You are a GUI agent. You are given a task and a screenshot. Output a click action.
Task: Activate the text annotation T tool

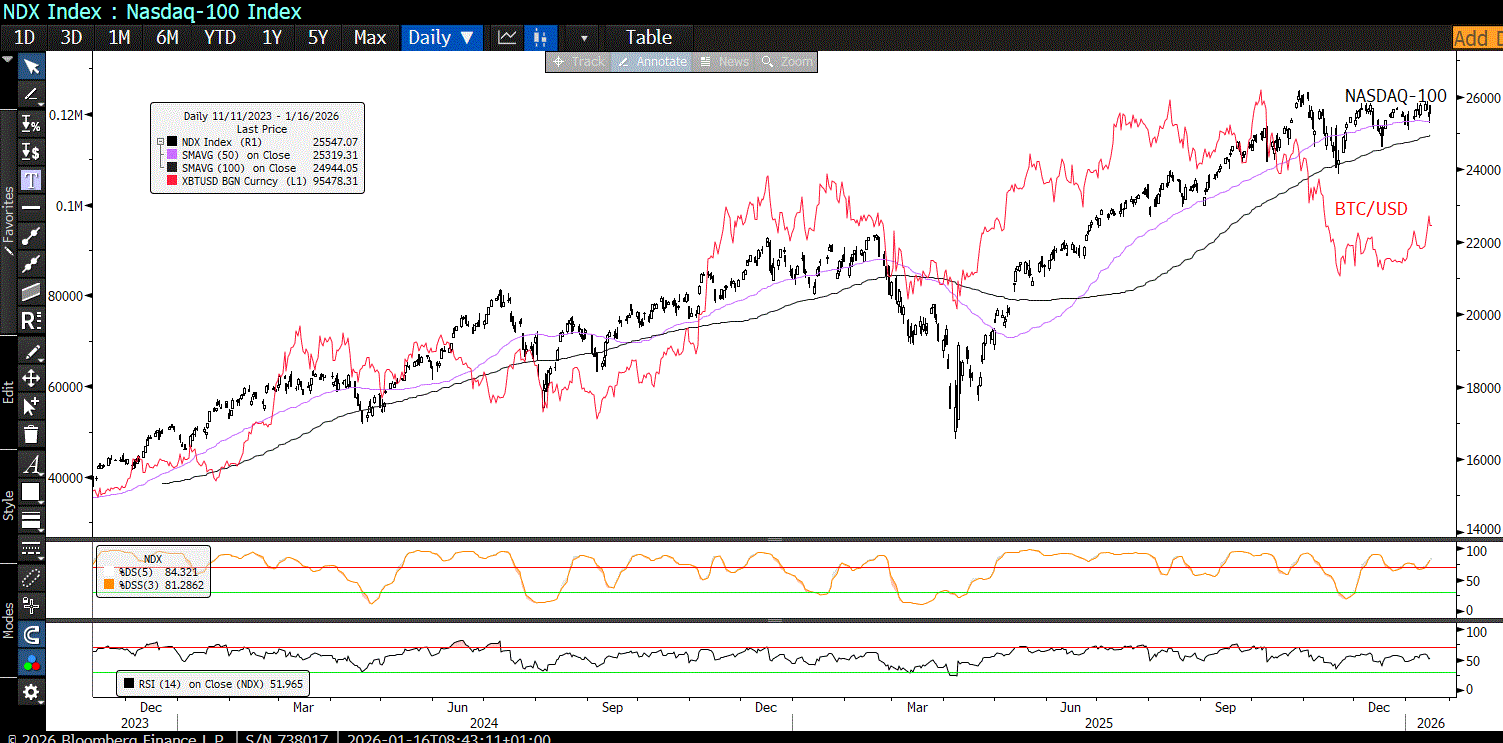coord(31,180)
